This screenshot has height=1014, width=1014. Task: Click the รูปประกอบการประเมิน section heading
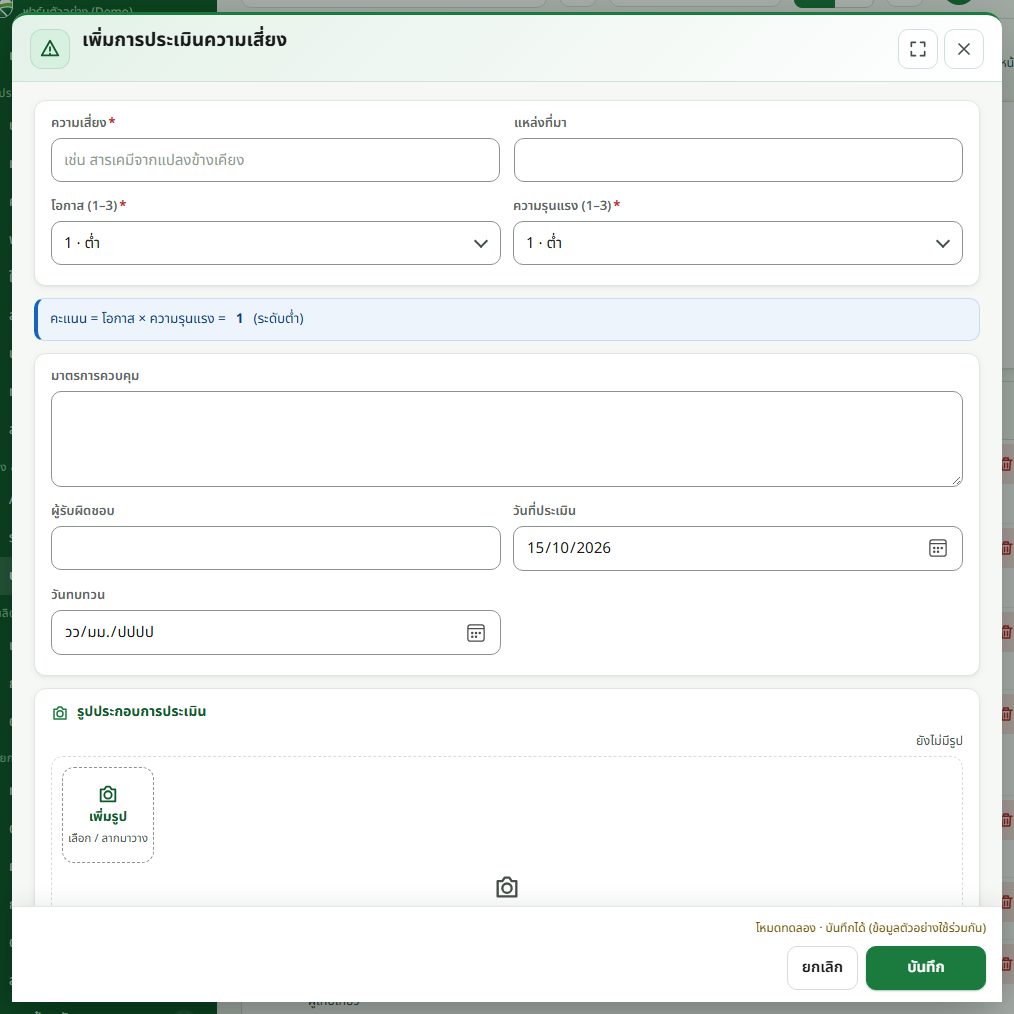pos(142,712)
